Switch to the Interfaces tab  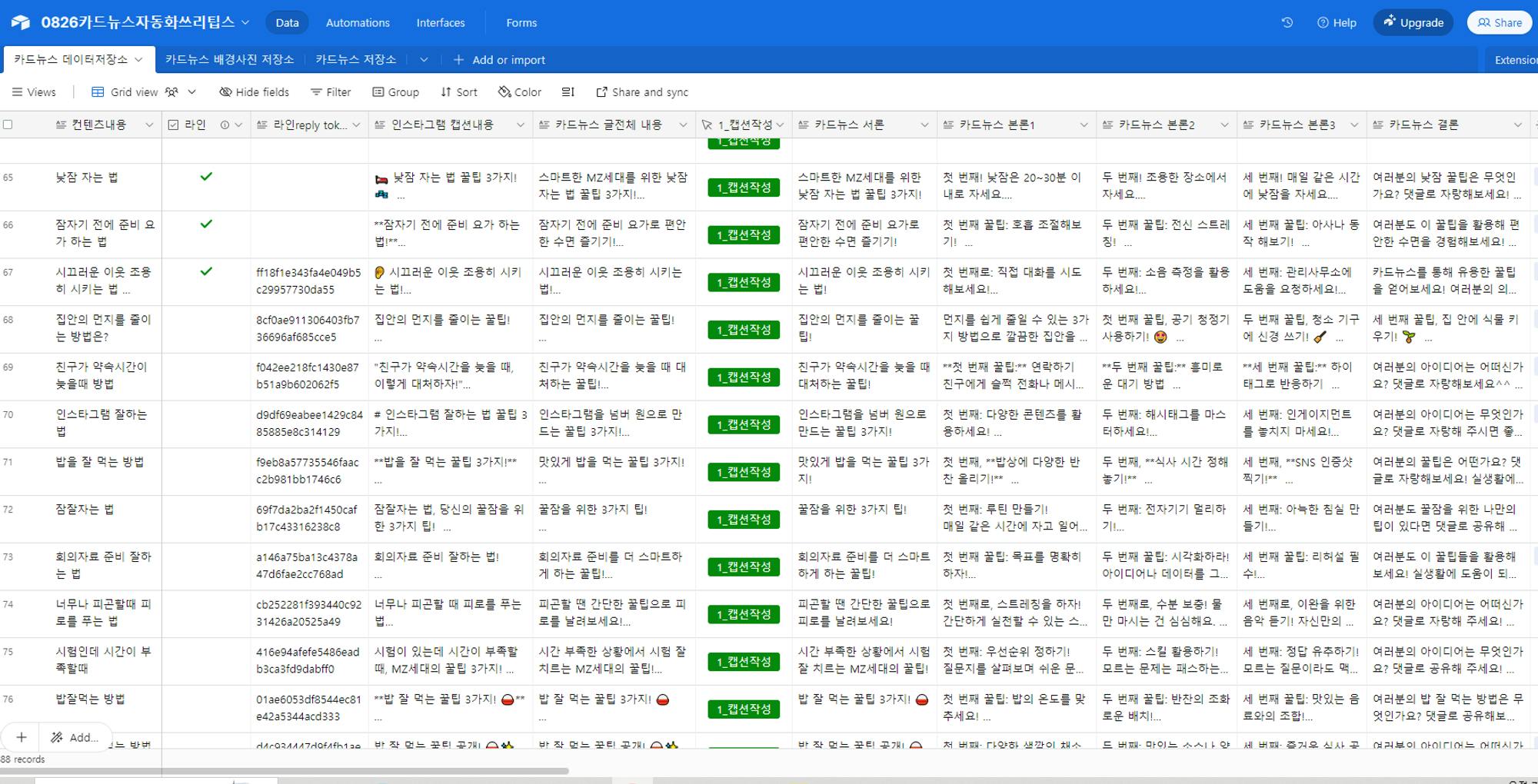tap(441, 23)
